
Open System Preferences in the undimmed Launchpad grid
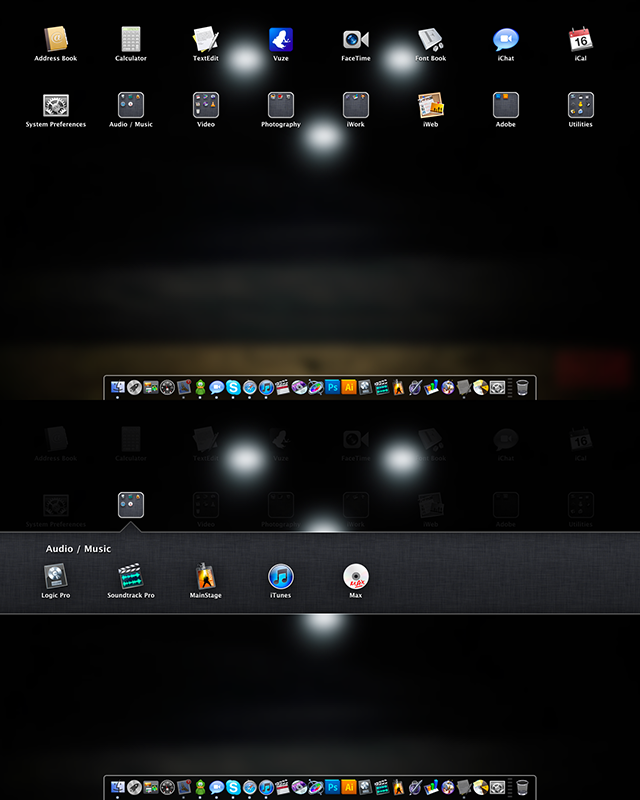pyautogui.click(x=56, y=105)
